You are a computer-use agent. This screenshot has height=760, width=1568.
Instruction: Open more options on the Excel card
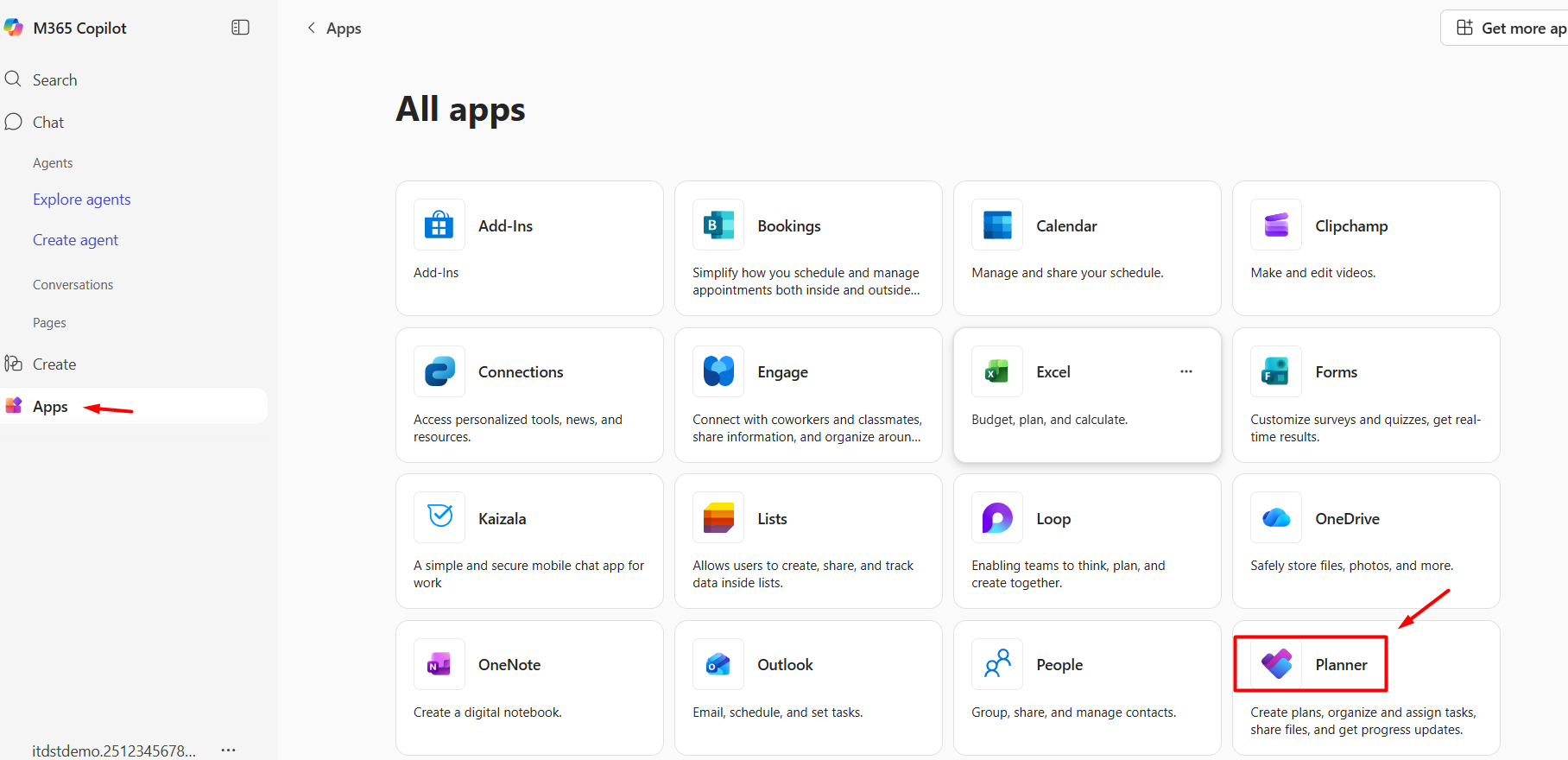pos(1185,371)
